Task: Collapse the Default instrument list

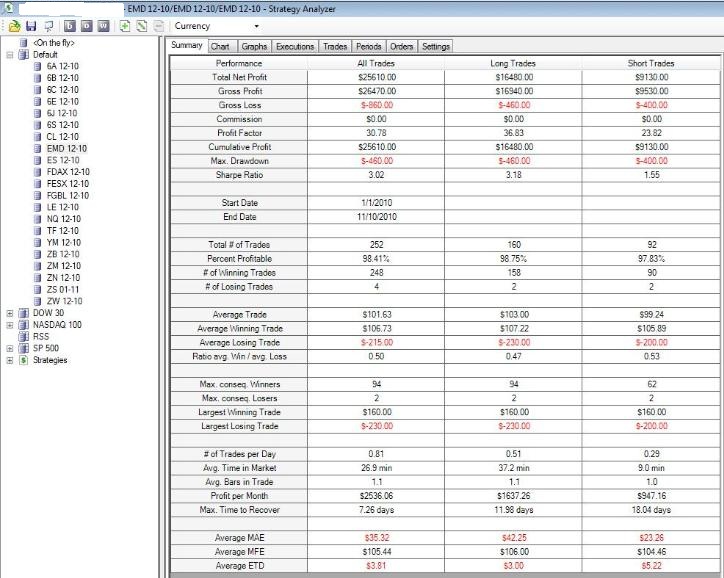Action: (10, 55)
